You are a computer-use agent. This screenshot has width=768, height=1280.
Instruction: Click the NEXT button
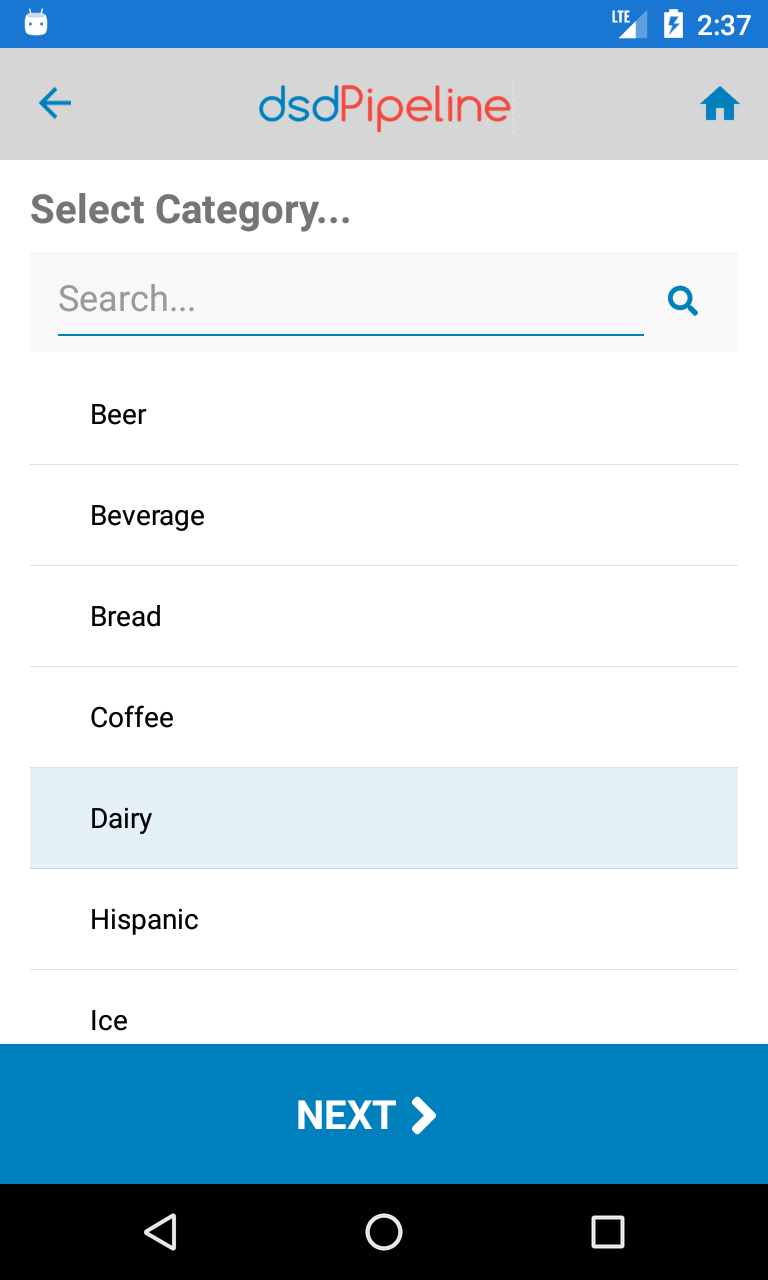pos(384,1114)
